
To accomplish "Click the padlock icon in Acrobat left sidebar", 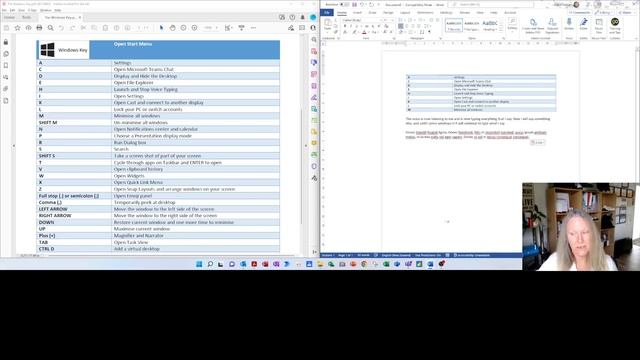I will click(6, 42).
